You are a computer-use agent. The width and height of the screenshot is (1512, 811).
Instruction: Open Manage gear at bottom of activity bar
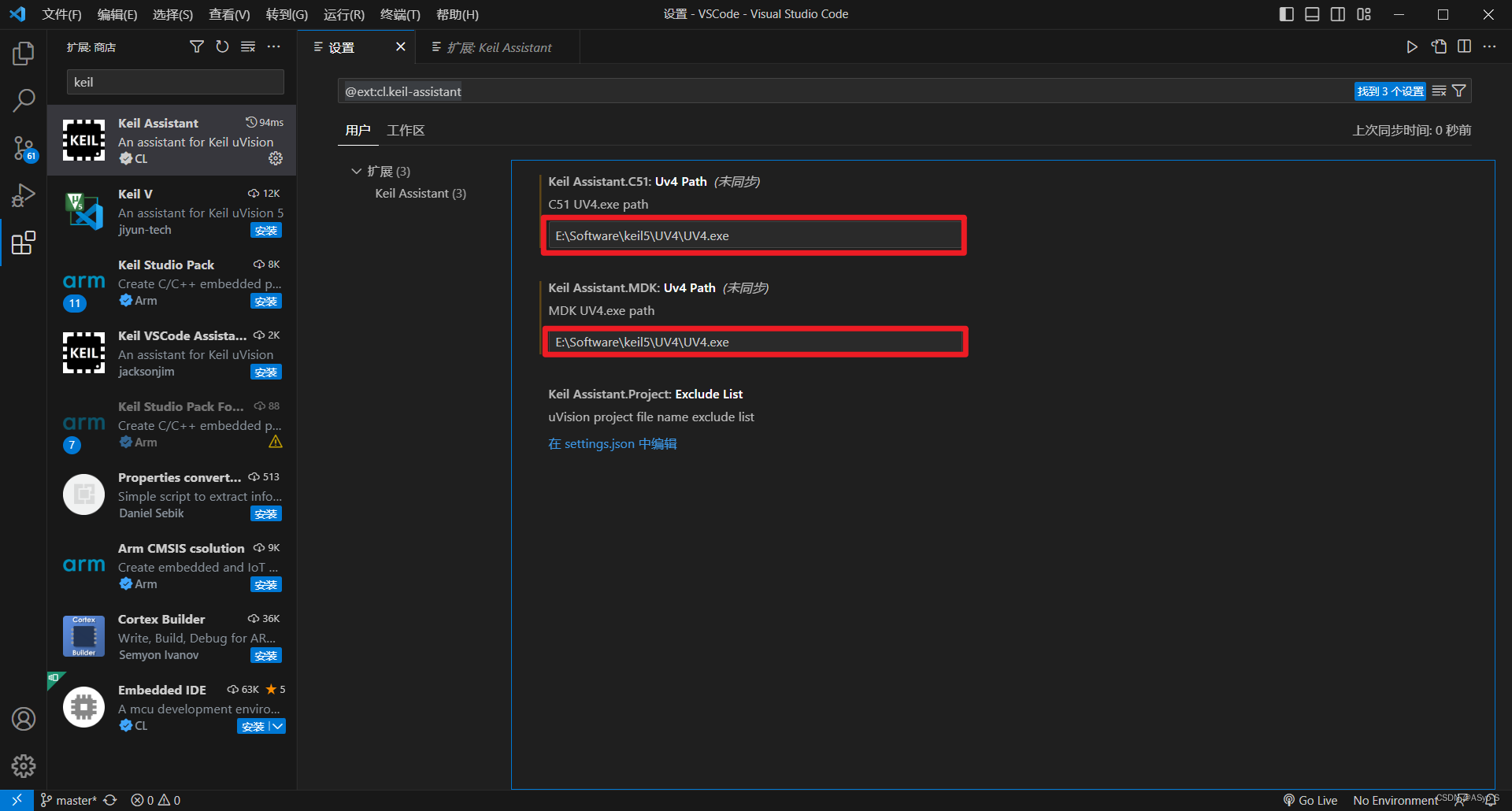click(x=24, y=766)
